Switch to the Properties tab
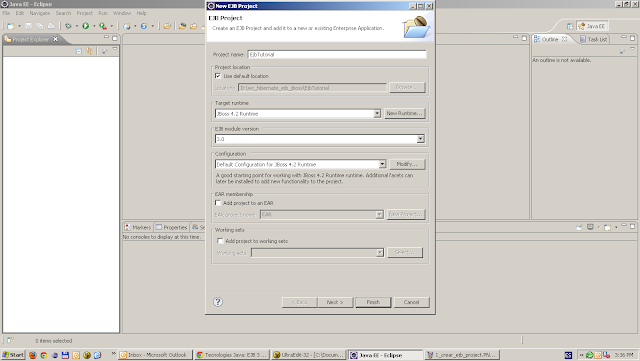 click(x=171, y=227)
